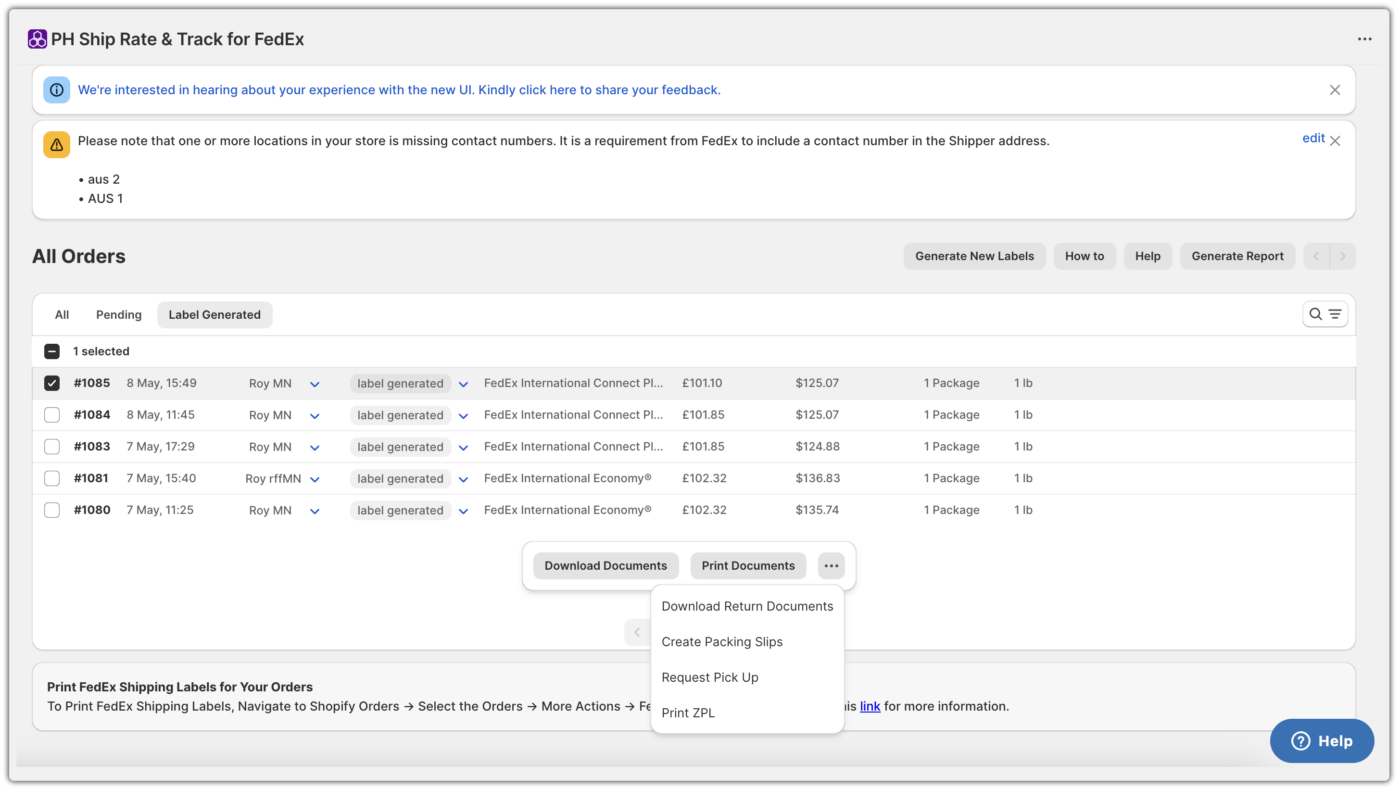Click Print Documents button
Viewport: 1400px width, 788px height.
[748, 566]
